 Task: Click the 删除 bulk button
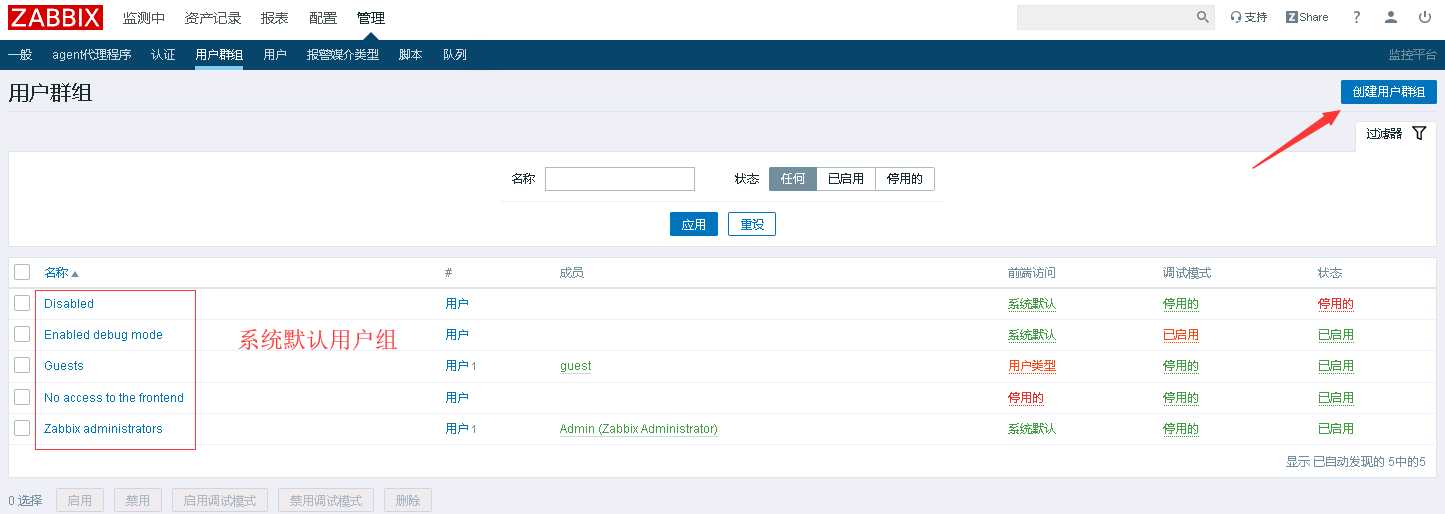tap(408, 500)
